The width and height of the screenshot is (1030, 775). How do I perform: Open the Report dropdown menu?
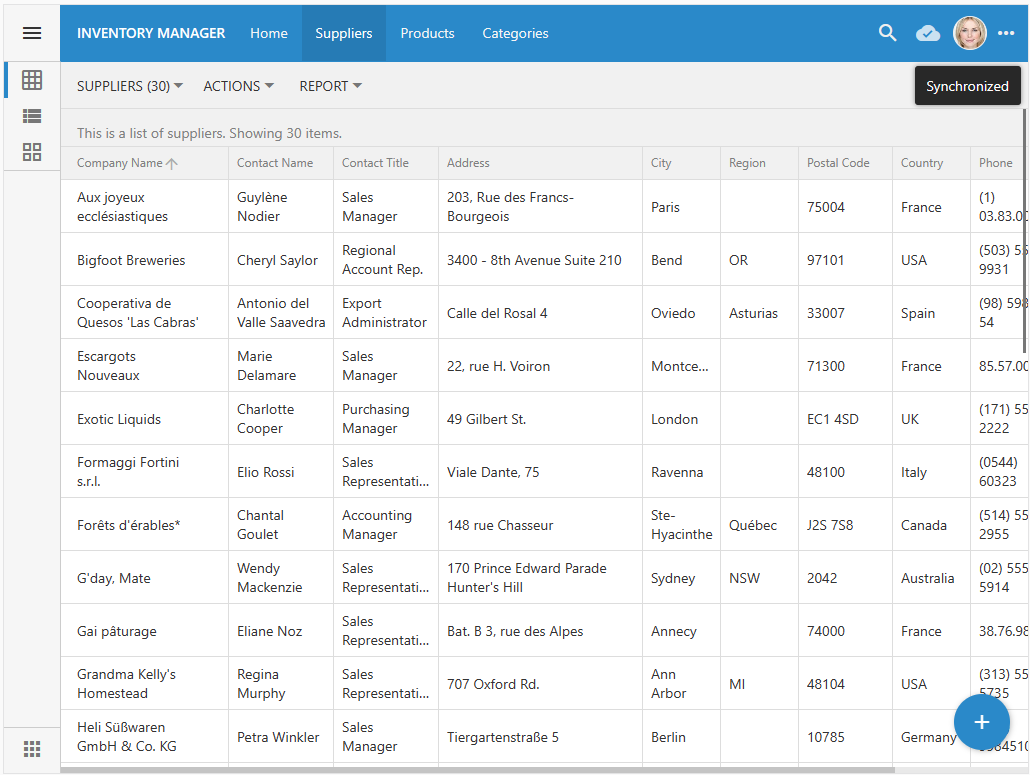330,86
